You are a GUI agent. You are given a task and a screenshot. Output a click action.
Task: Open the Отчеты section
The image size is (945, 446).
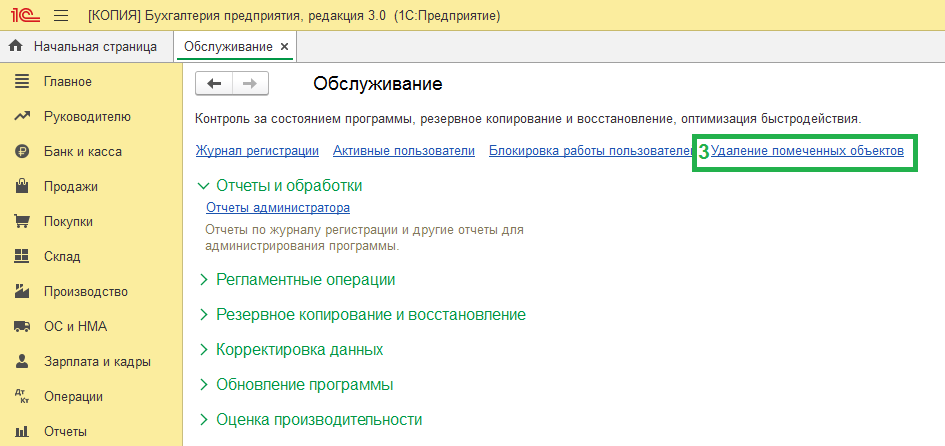[x=65, y=432]
